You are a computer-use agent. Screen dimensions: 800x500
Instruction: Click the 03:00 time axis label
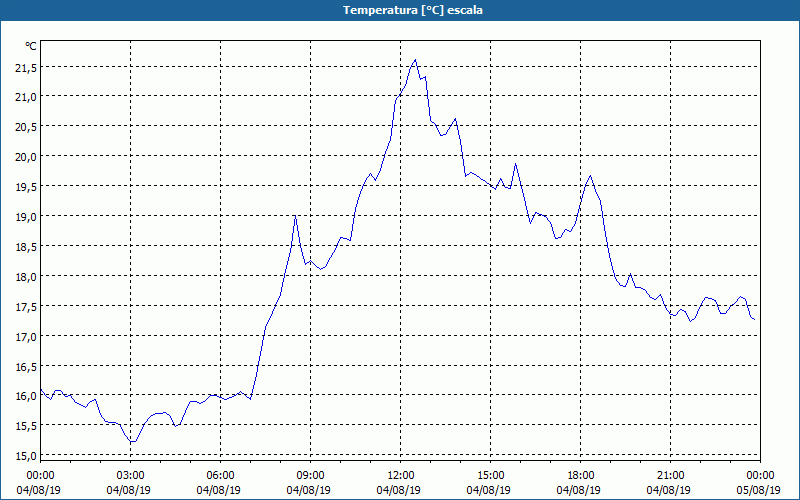[x=130, y=476]
